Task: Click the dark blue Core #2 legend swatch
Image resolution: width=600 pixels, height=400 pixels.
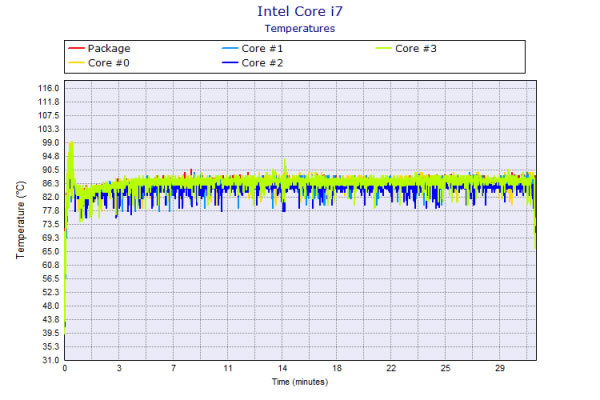Action: [230, 63]
